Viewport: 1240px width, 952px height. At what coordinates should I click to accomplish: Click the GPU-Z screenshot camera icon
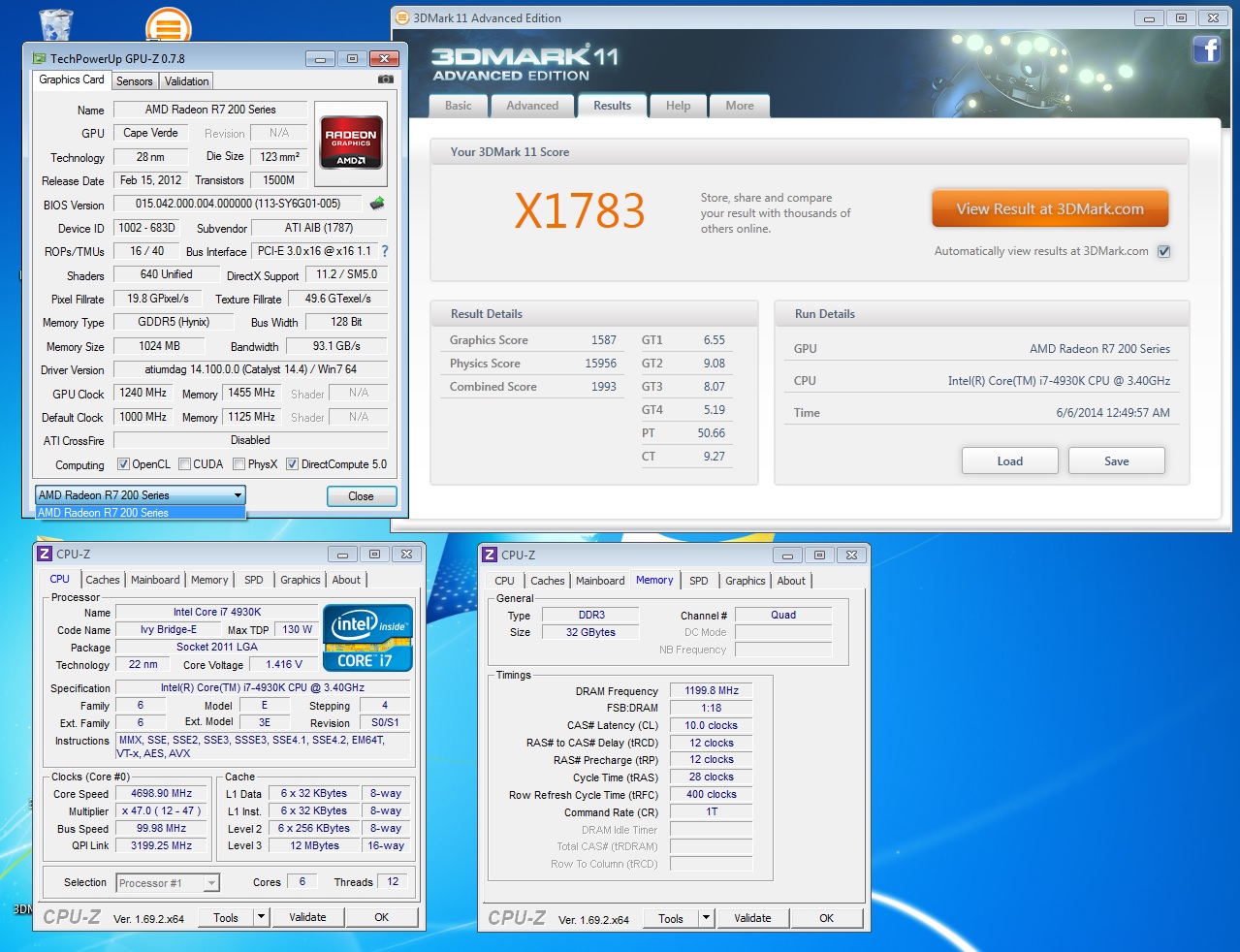click(386, 79)
